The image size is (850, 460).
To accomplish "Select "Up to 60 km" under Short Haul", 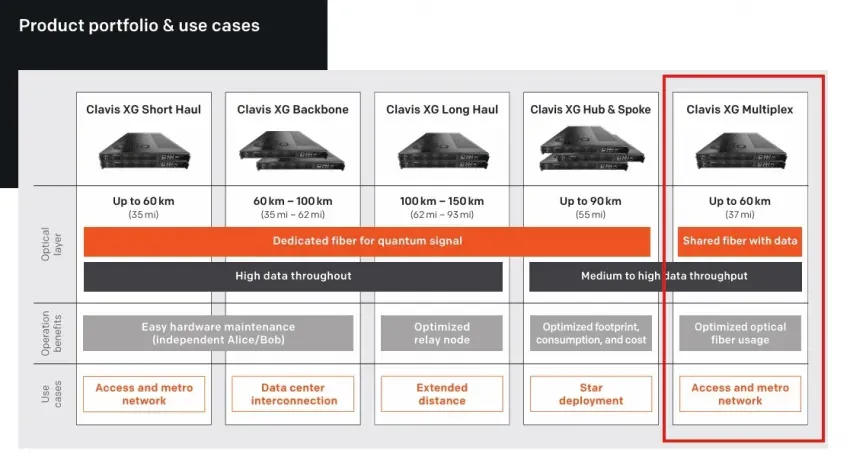I will point(144,201).
